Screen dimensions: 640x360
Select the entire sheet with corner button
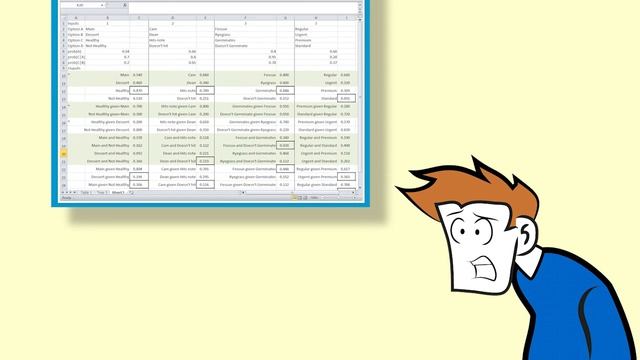click(x=63, y=18)
